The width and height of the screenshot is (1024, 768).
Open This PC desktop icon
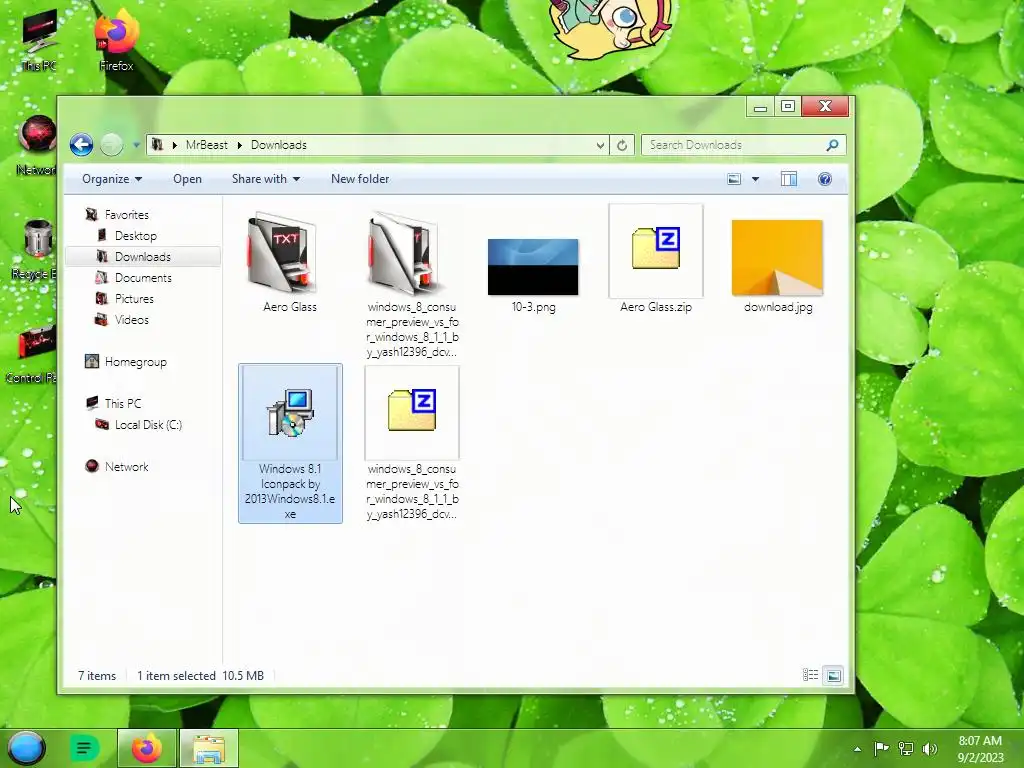[x=38, y=40]
